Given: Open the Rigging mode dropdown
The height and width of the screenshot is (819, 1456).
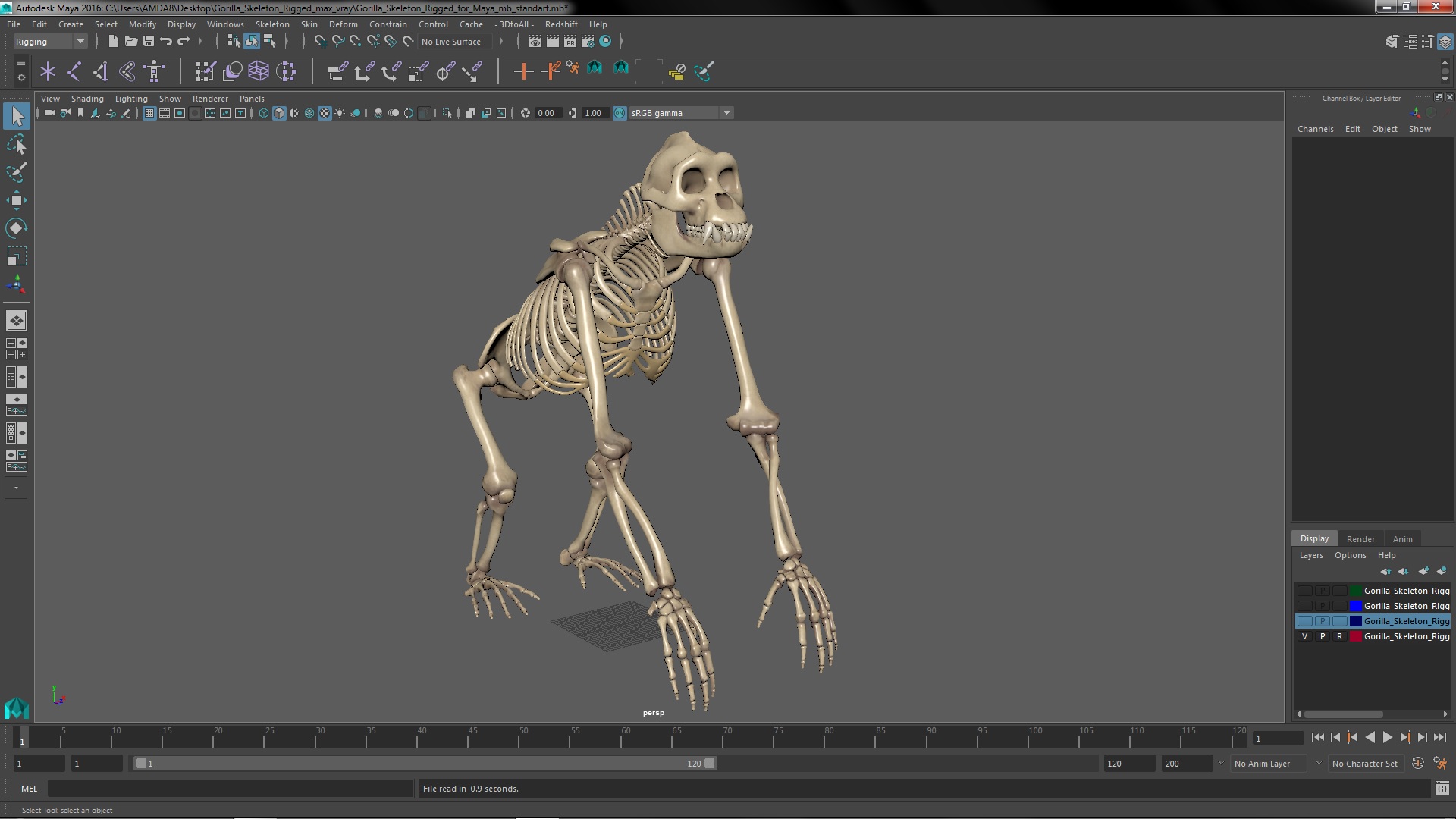Looking at the screenshot, I should click(79, 41).
